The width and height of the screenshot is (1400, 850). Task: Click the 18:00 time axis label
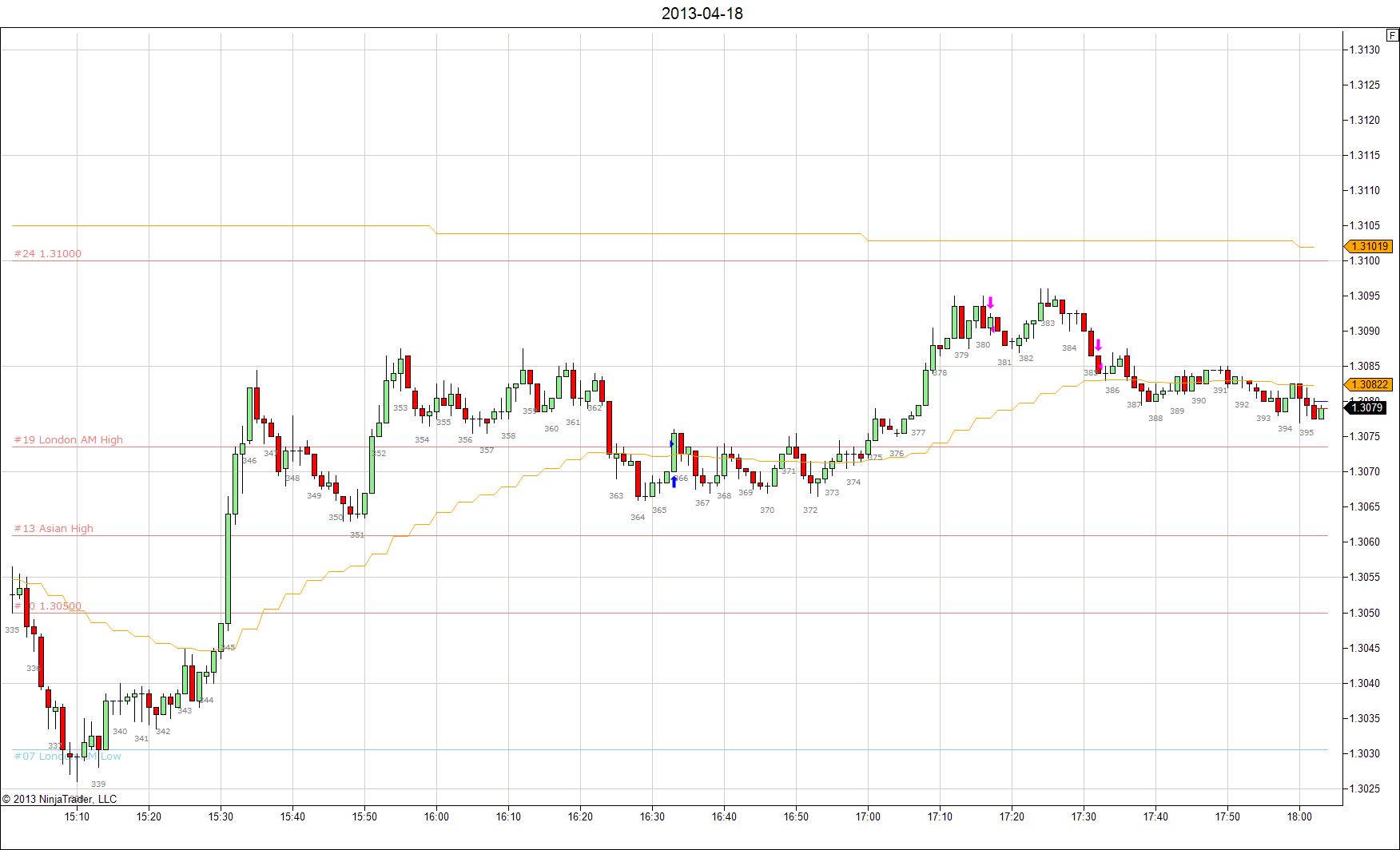click(x=1299, y=816)
